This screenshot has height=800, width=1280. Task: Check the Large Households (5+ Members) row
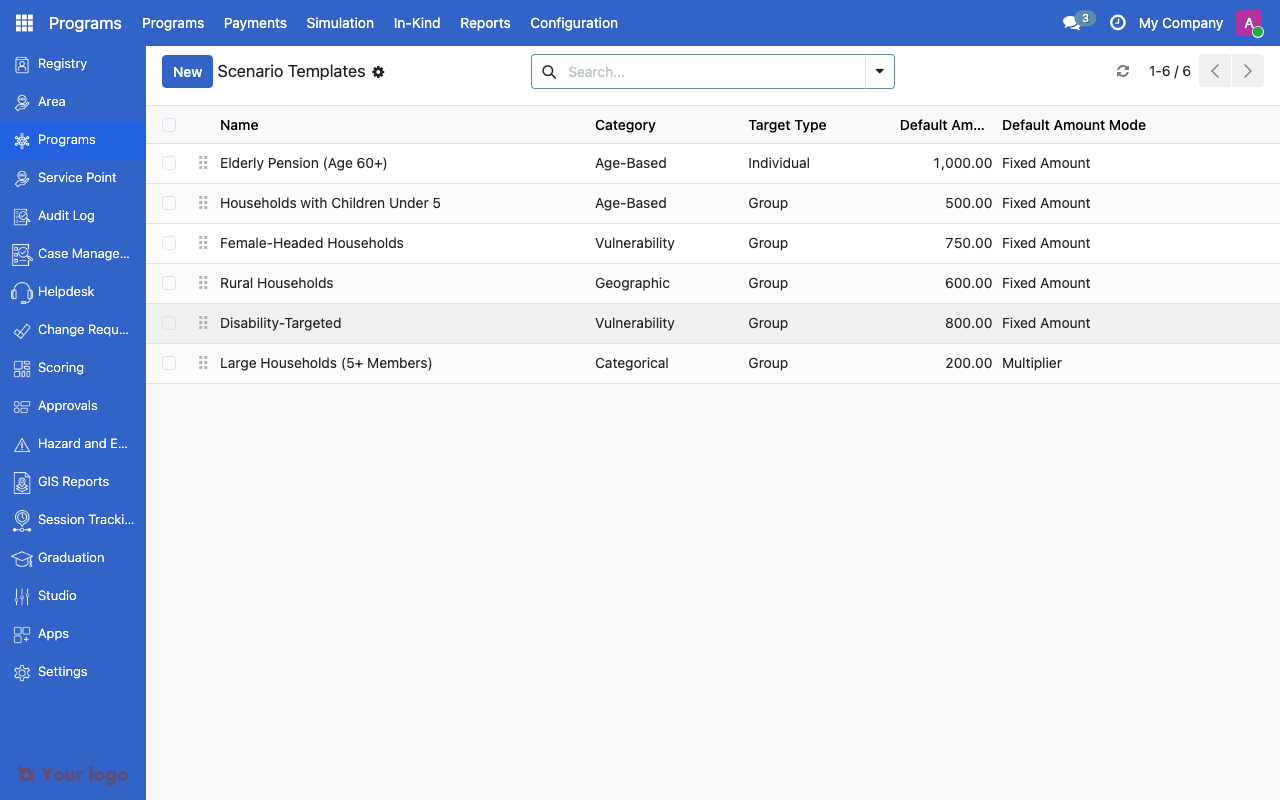tap(169, 363)
